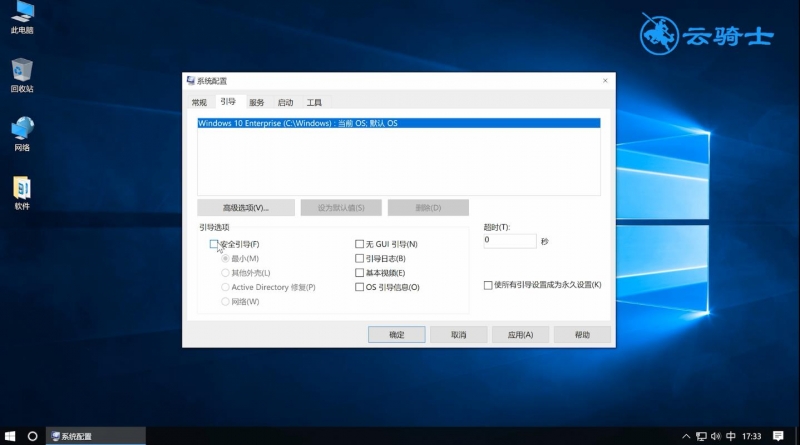This screenshot has width=800, height=445.
Task: Switch to the 启动 tab
Action: click(x=286, y=103)
